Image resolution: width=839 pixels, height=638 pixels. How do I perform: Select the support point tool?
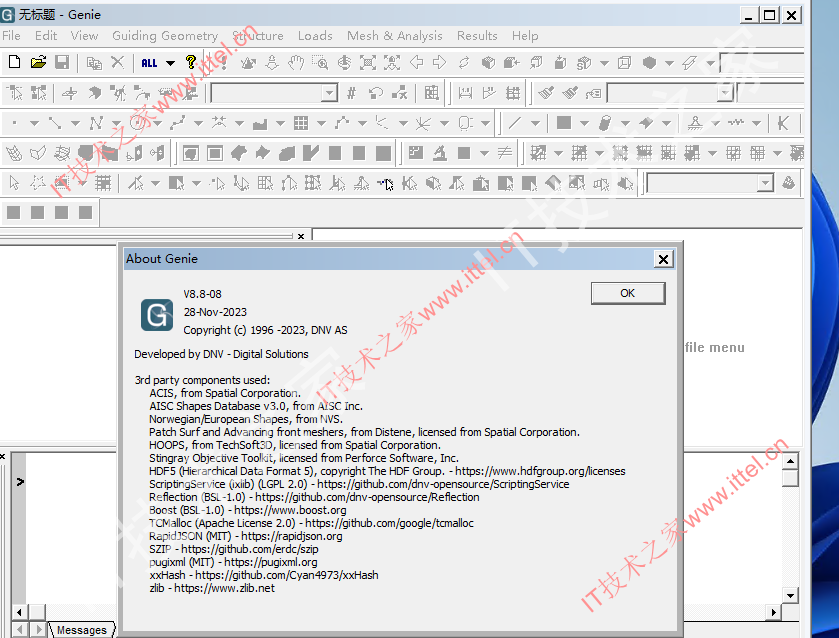click(x=695, y=123)
